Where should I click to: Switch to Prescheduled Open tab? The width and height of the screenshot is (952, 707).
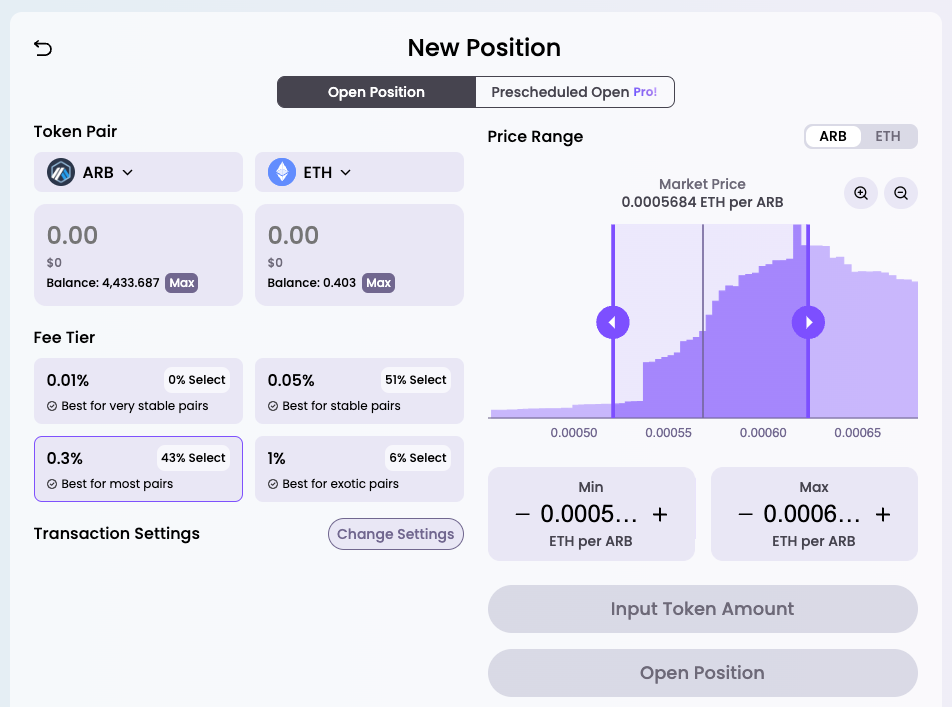click(x=574, y=92)
